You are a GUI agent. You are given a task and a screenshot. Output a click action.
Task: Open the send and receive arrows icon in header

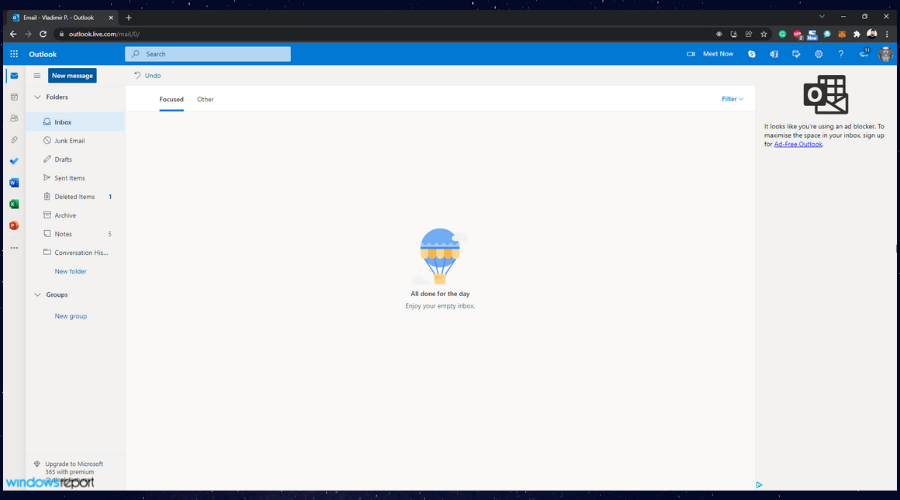796,54
